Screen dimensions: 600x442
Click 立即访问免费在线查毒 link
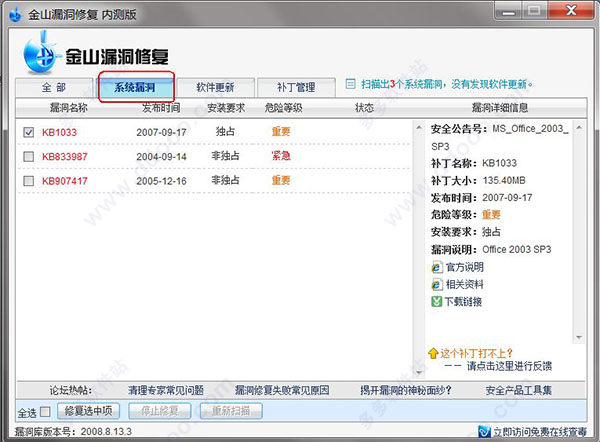point(540,432)
